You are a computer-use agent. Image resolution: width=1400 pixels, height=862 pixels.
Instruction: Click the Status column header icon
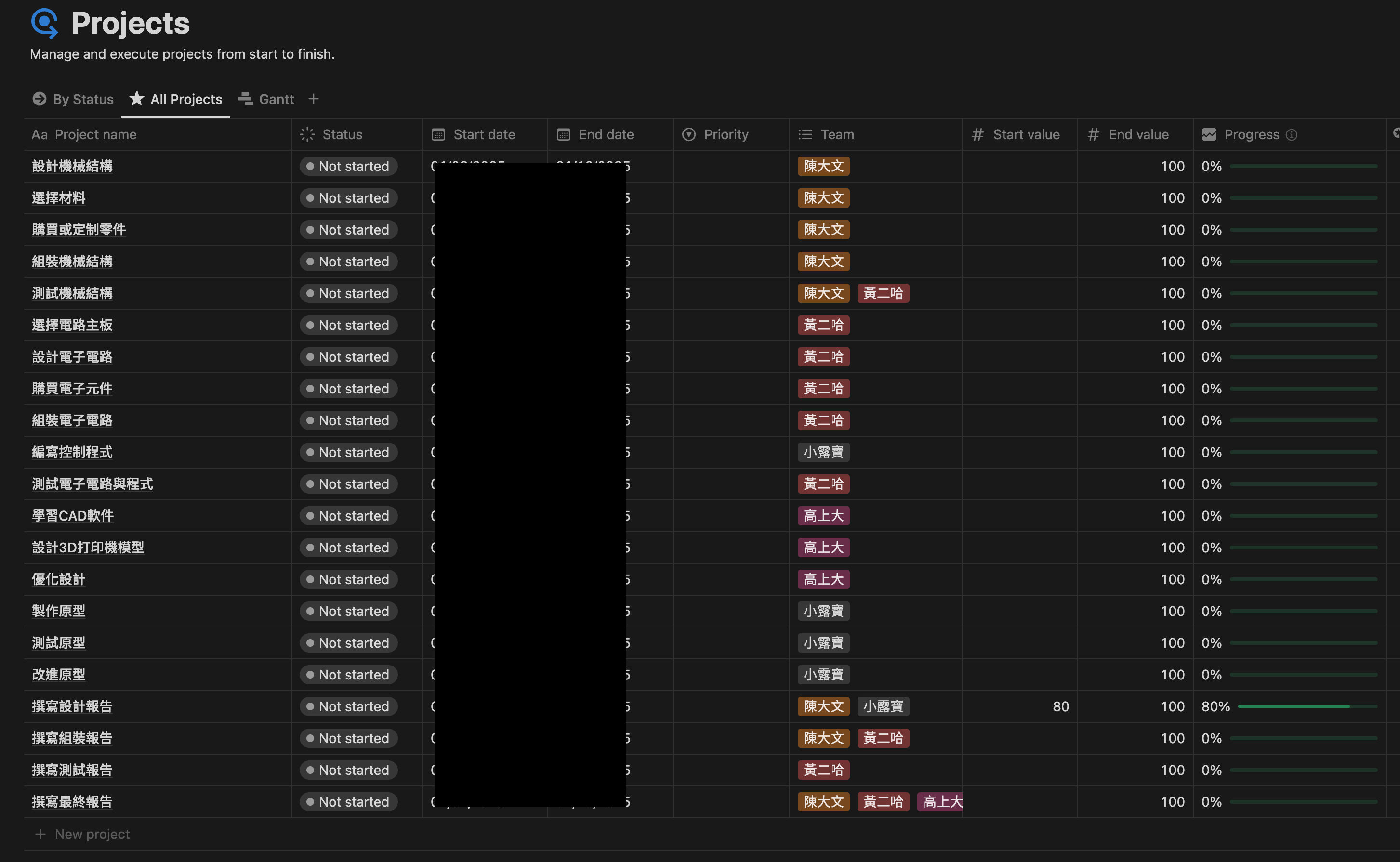pos(307,134)
